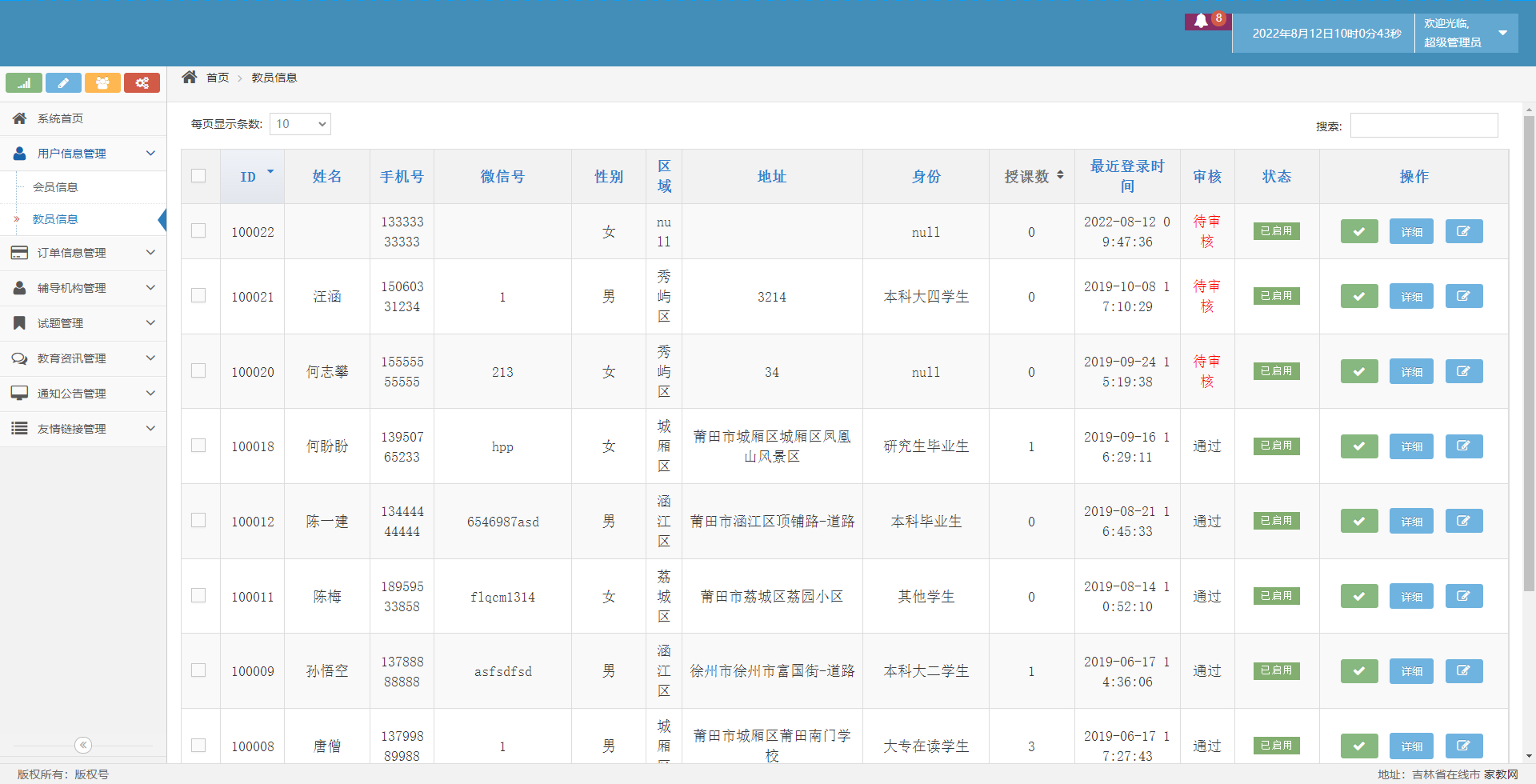This screenshot has height=784, width=1536.
Task: Sort the table by the ID column
Action: coord(252,176)
